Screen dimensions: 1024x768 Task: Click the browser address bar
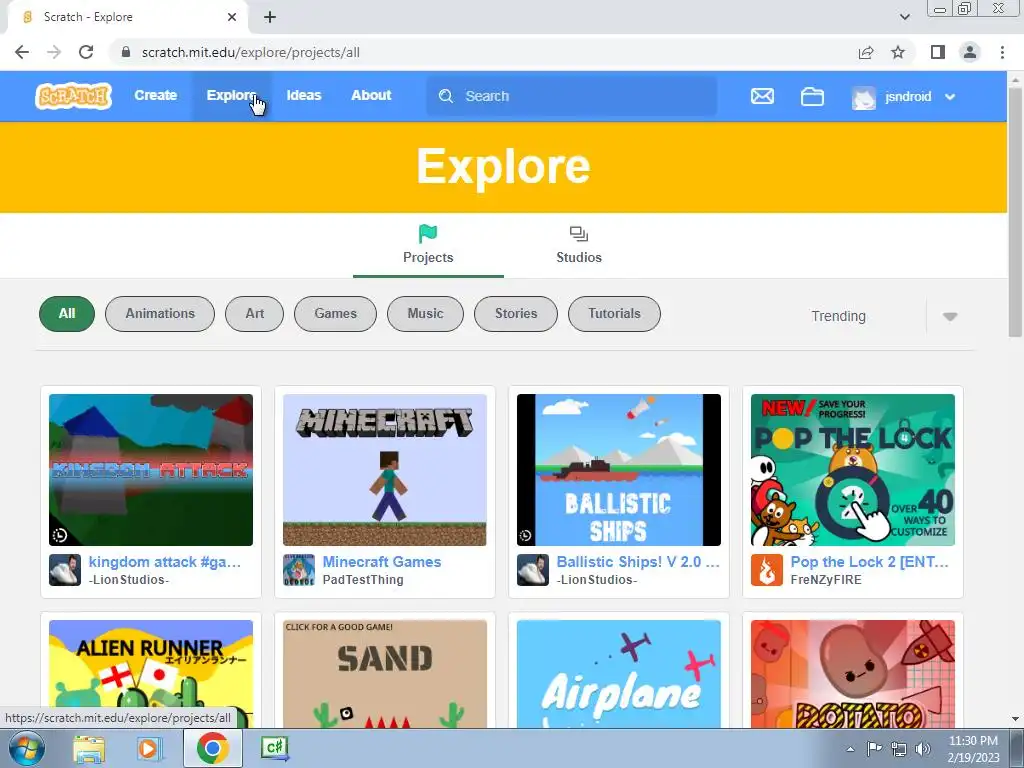(x=485, y=52)
